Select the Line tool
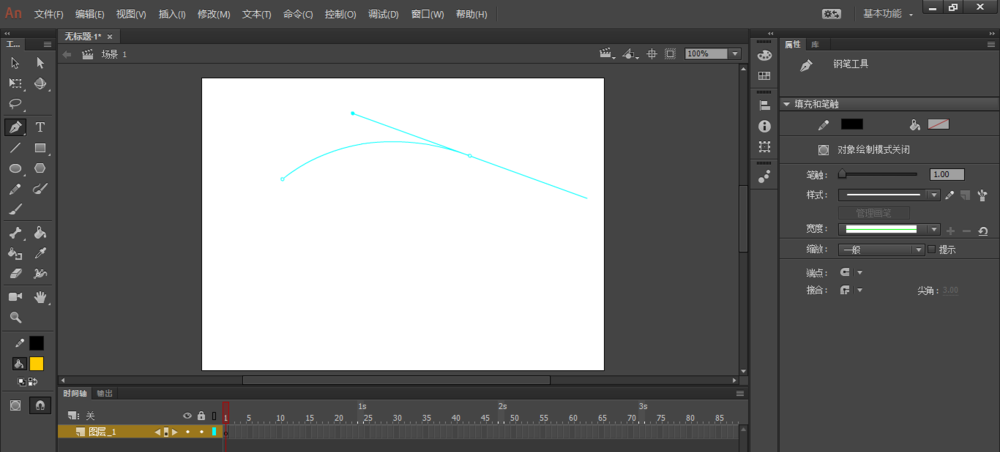Image resolution: width=1000 pixels, height=452 pixels. click(15, 148)
